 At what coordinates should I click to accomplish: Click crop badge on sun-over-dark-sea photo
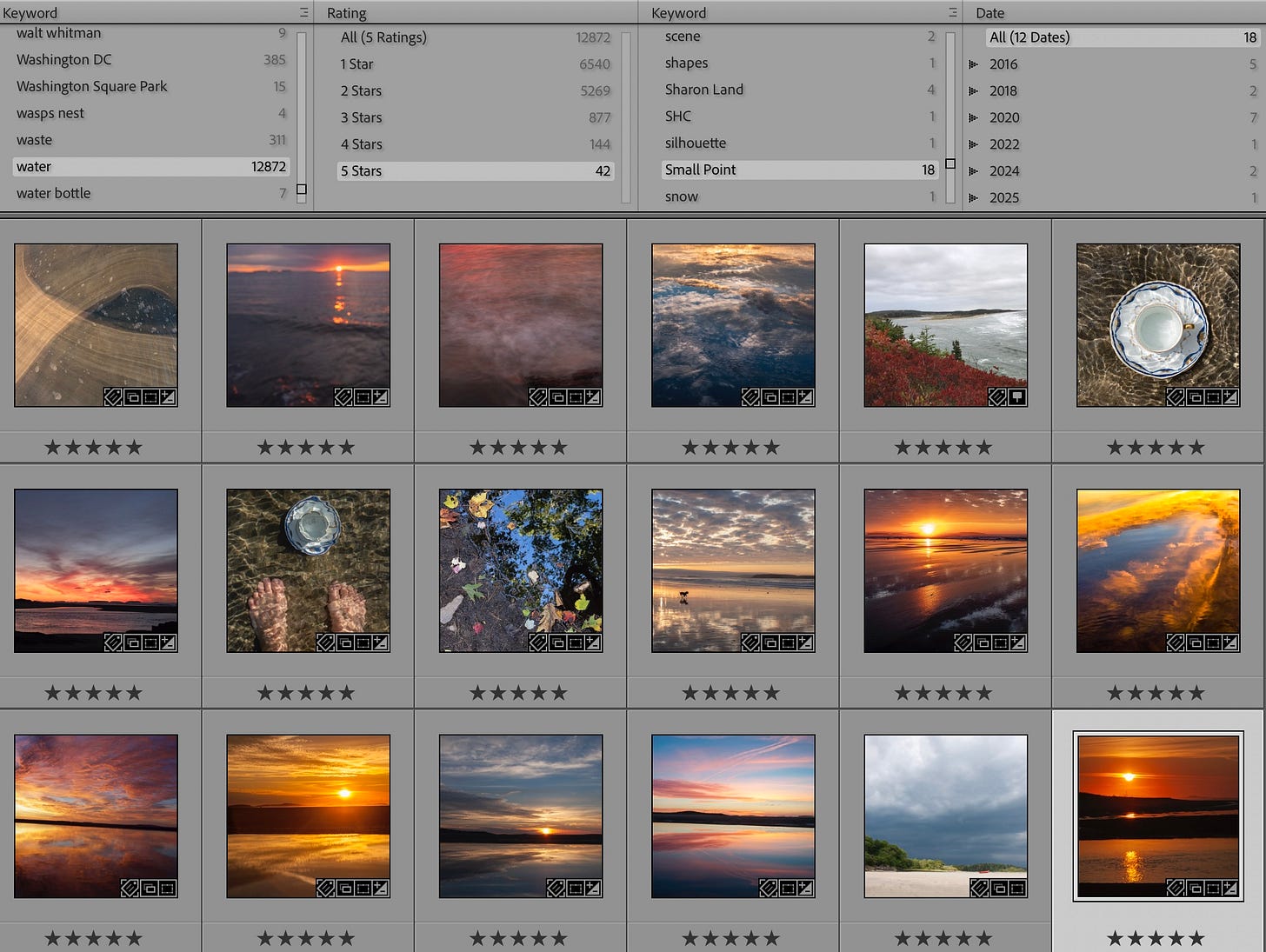[x=363, y=397]
